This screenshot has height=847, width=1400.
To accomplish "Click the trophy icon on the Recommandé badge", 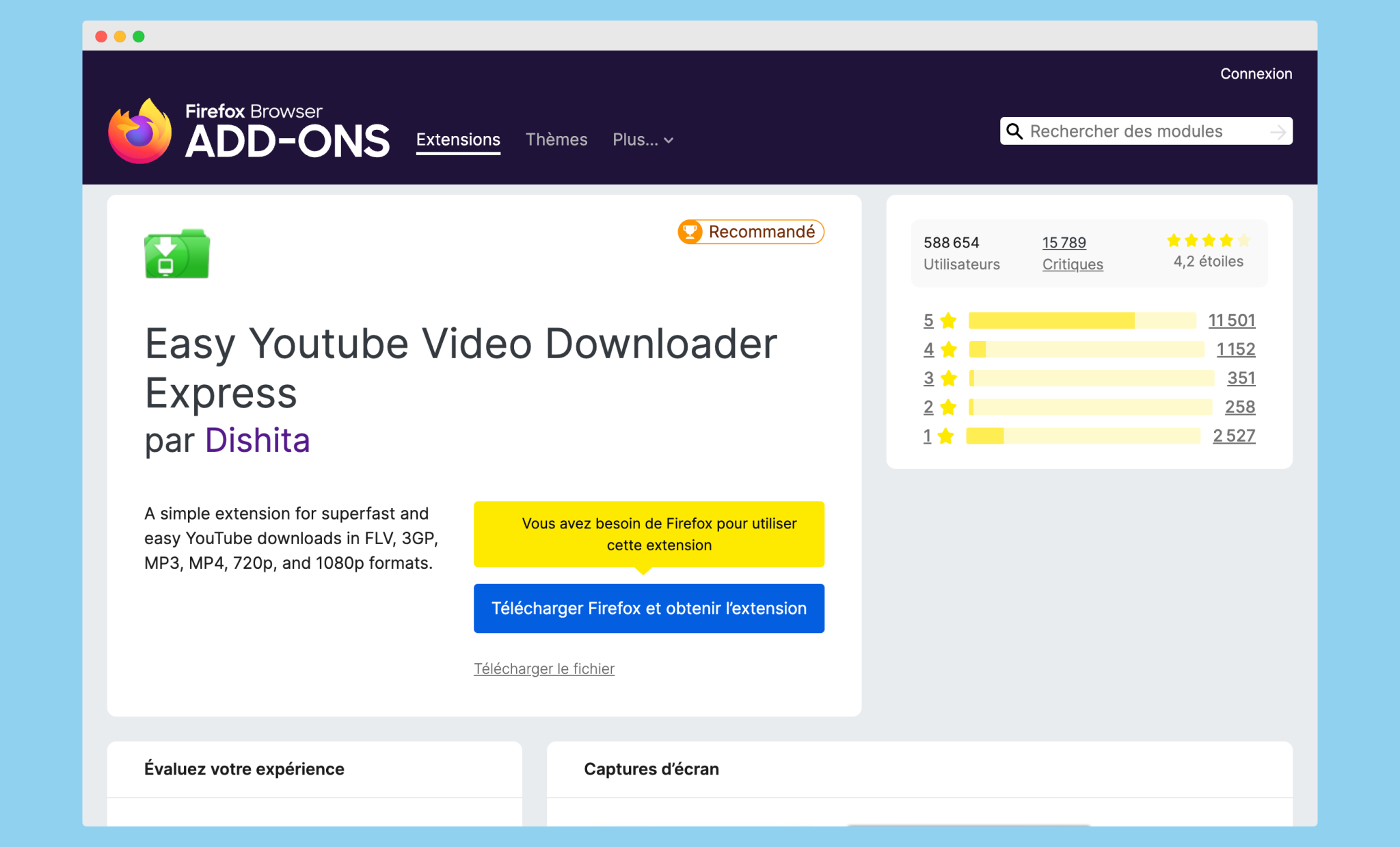I will [691, 232].
